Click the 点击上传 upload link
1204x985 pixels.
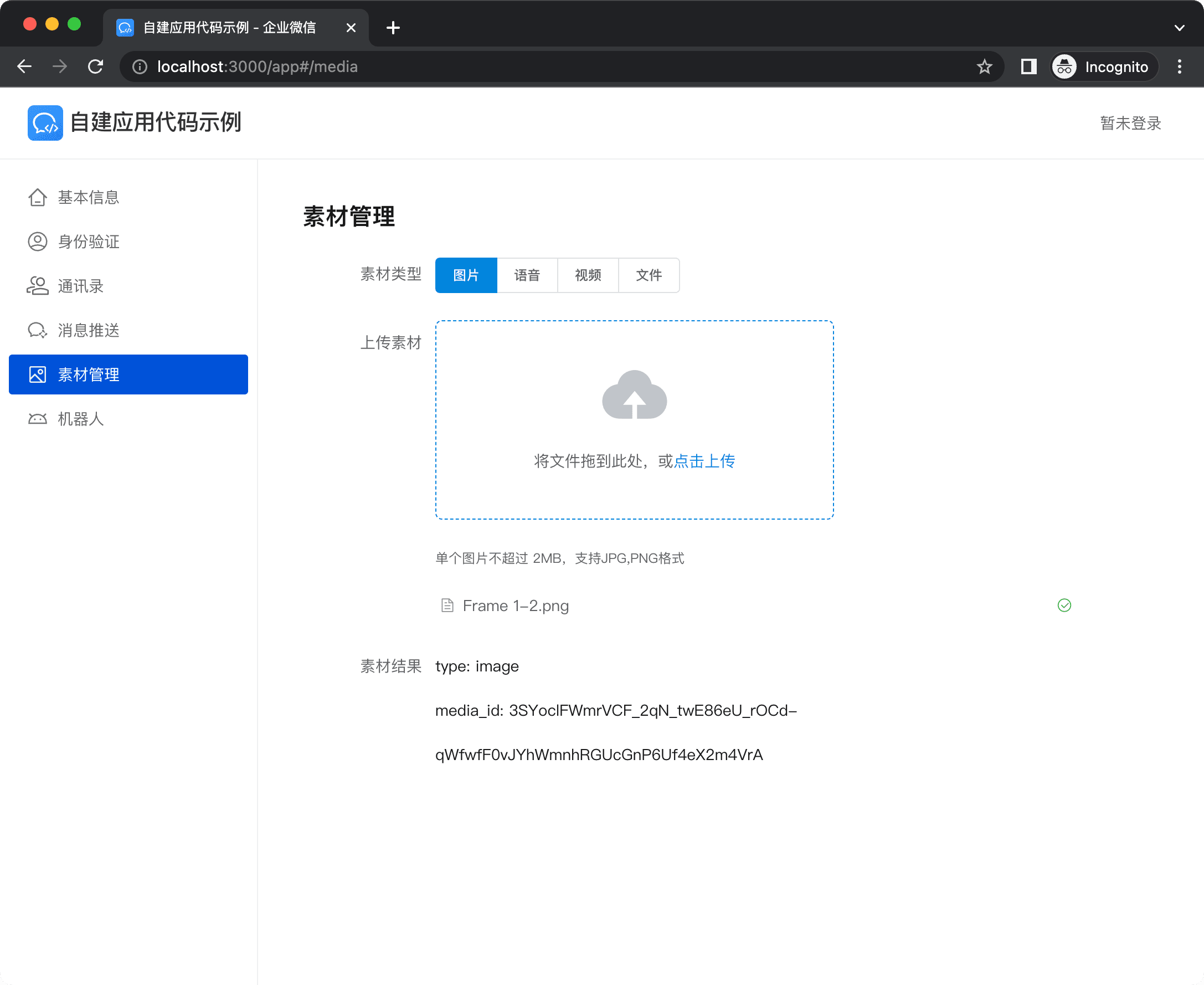[x=704, y=461]
